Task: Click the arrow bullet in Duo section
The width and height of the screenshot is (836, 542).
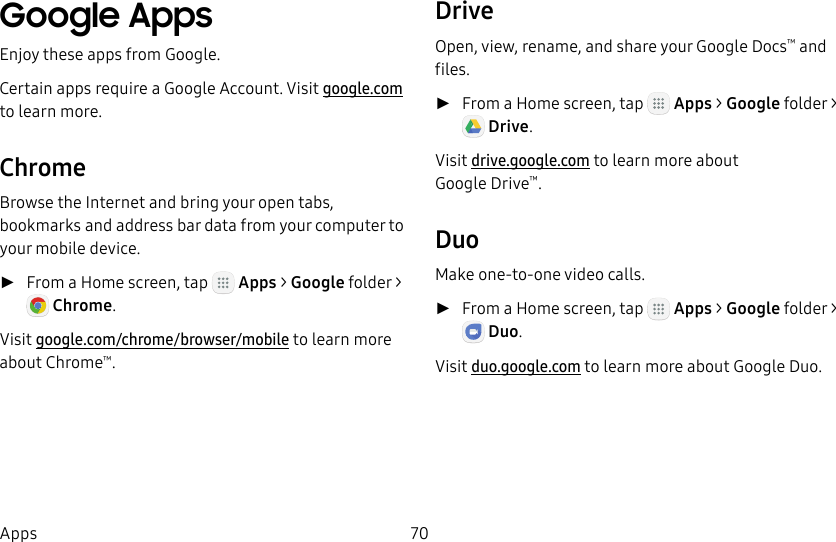Action: [443, 309]
